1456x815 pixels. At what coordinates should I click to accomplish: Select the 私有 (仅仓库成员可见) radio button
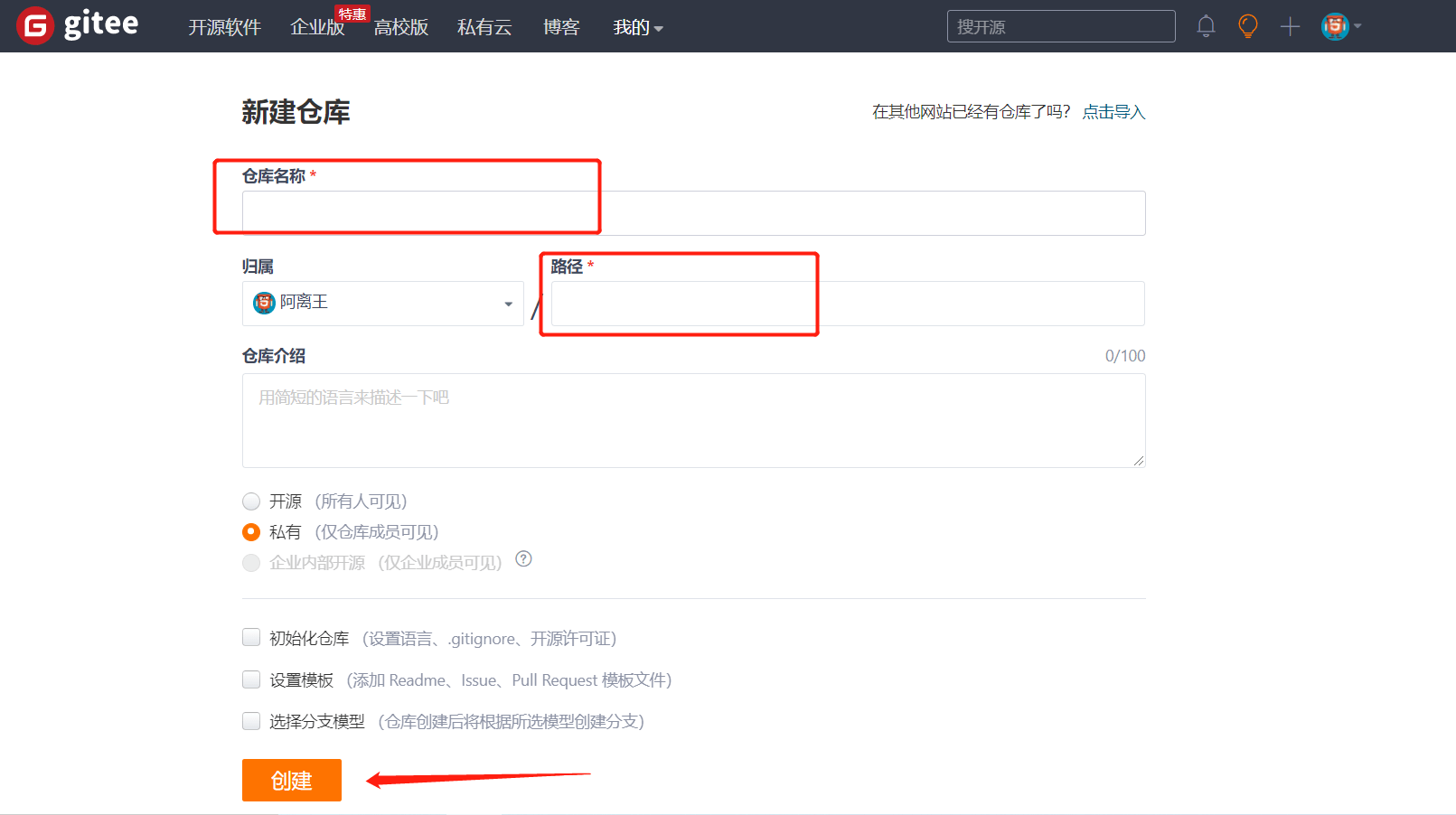pos(251,532)
